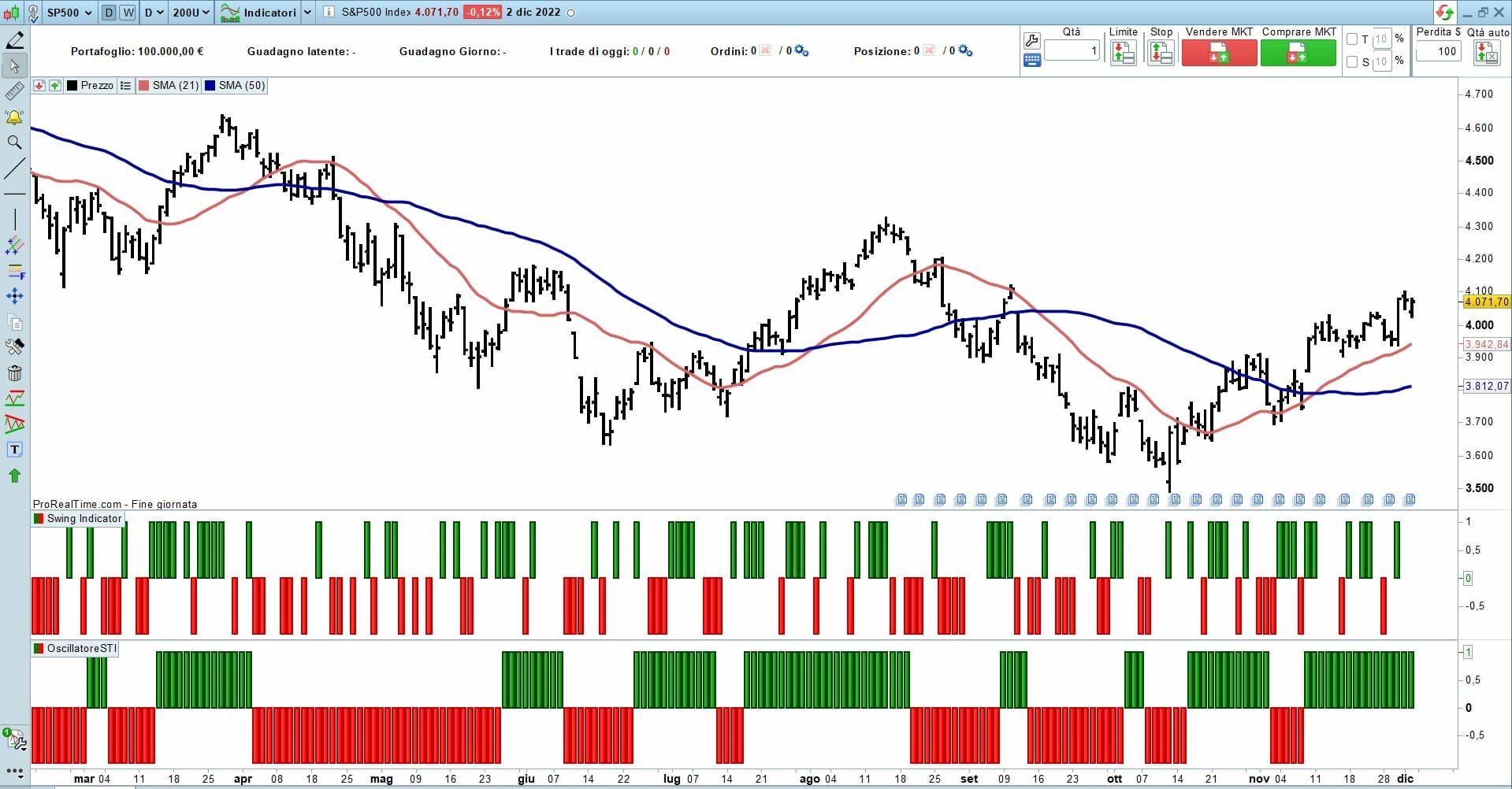This screenshot has height=789, width=1512.
Task: Open the Swing Indicator panel label
Action: (x=84, y=518)
